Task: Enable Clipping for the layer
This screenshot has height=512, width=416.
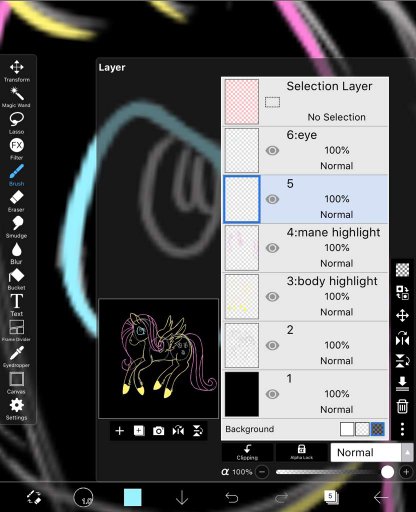Action: point(247,452)
